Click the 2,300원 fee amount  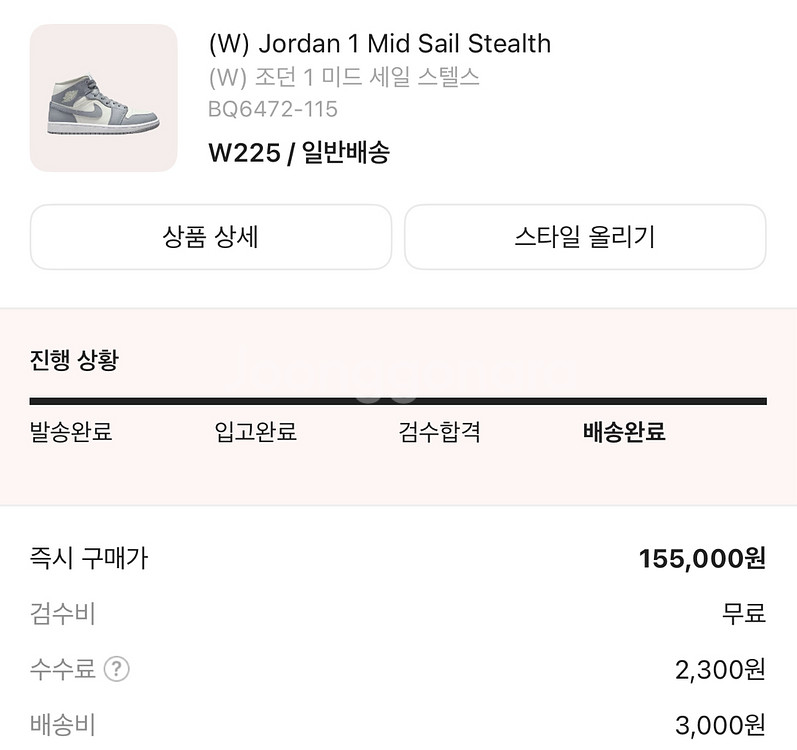(720, 669)
